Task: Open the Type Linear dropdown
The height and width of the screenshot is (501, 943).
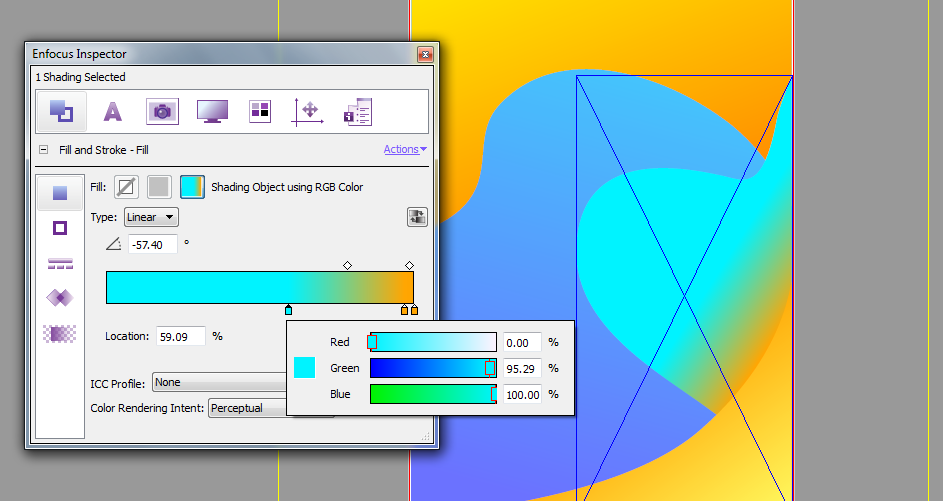Action: [x=151, y=217]
